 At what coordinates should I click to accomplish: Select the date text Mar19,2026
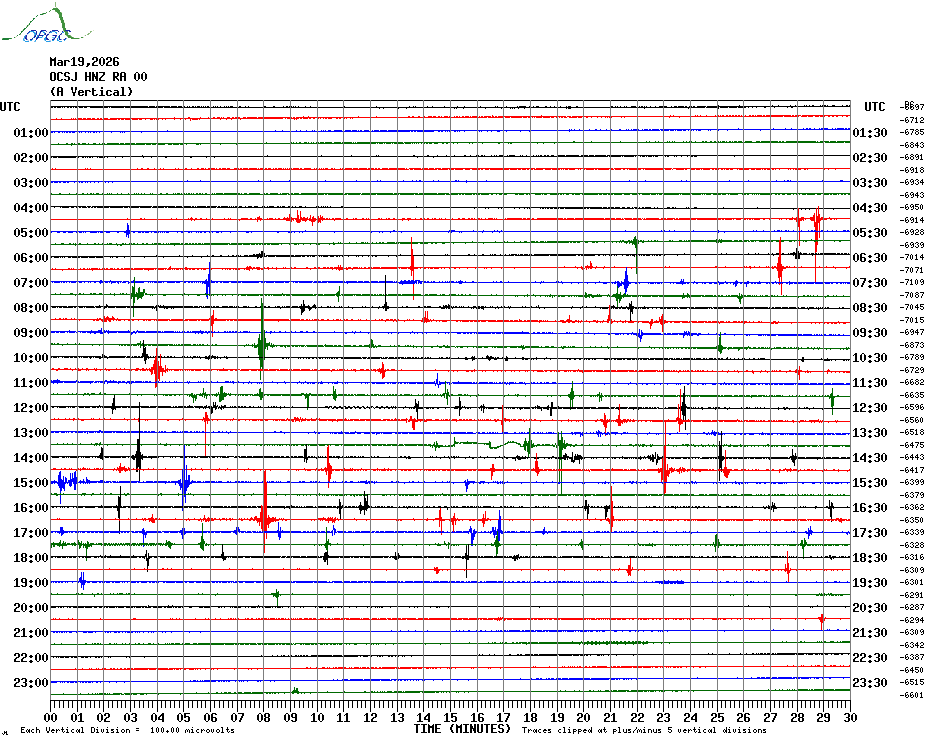click(84, 62)
